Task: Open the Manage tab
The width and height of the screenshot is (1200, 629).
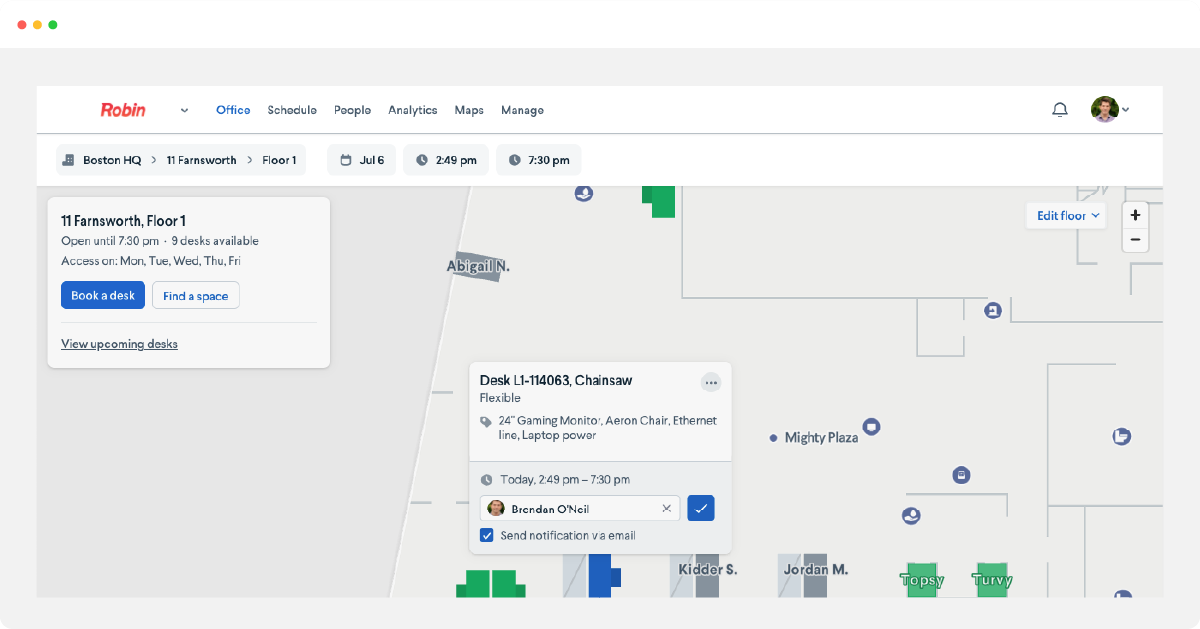Action: pyautogui.click(x=522, y=110)
